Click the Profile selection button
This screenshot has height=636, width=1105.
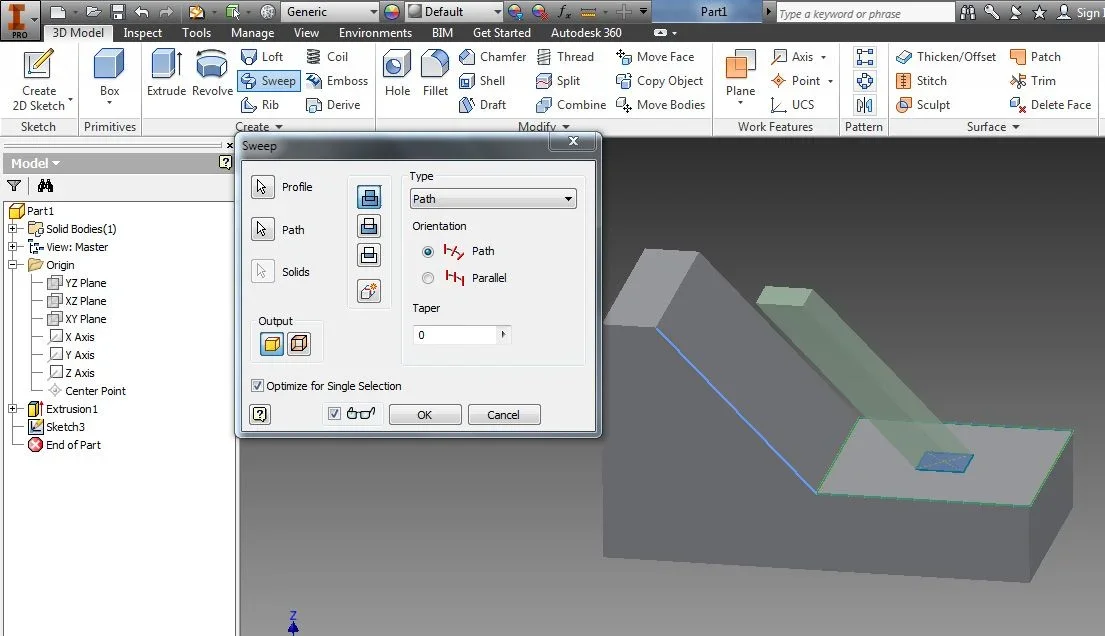coord(262,187)
